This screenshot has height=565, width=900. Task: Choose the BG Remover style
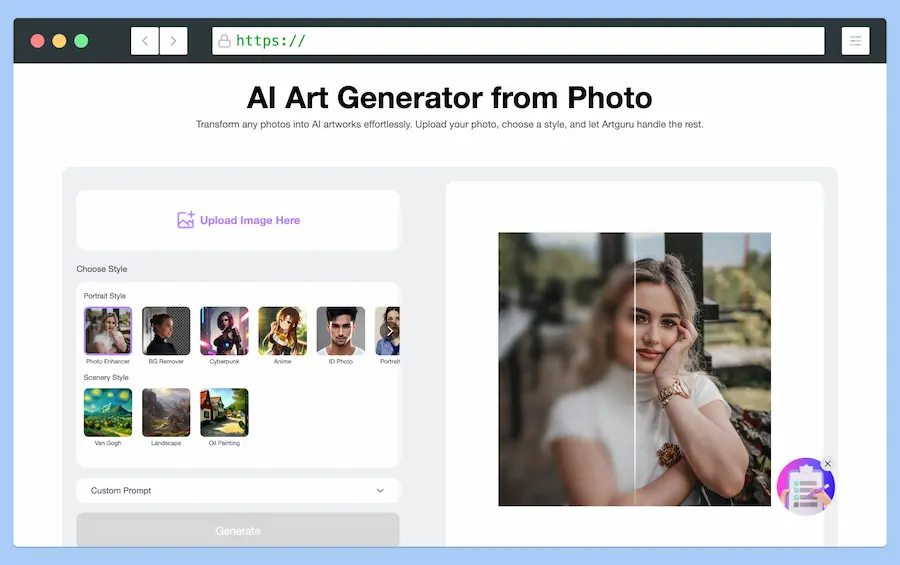point(166,331)
